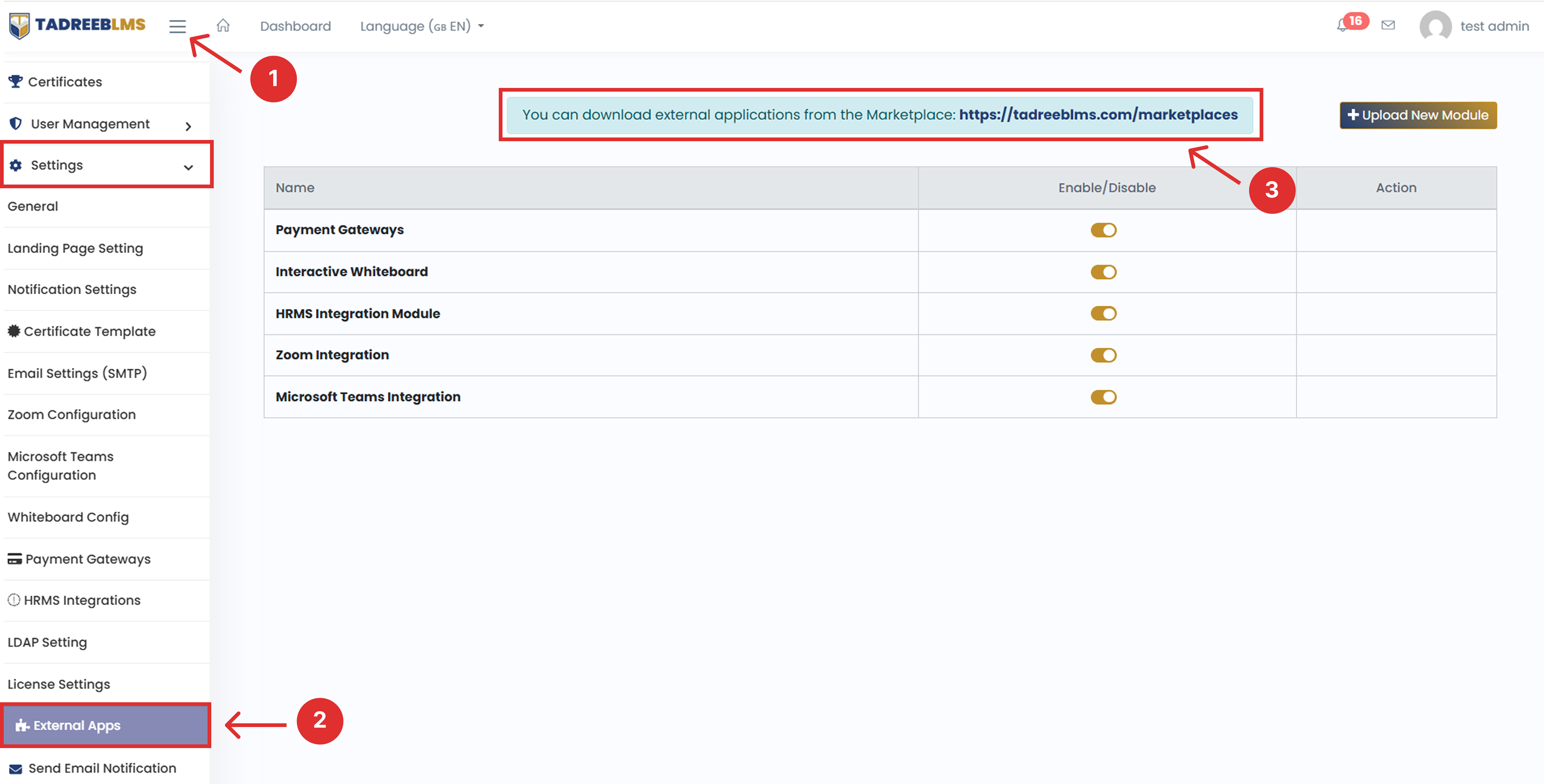The width and height of the screenshot is (1544, 784).
Task: Turn off Zoom Integration toggle
Action: (x=1103, y=355)
